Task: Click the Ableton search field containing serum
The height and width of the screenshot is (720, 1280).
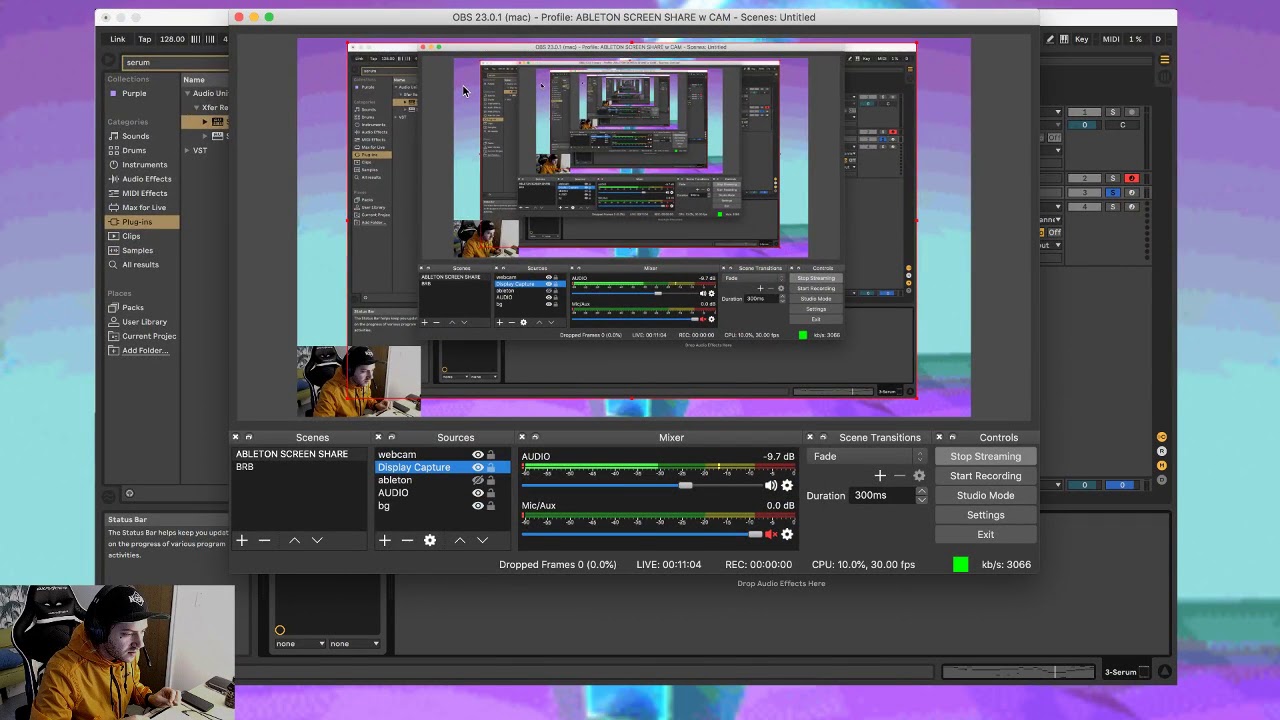Action: tap(175, 62)
